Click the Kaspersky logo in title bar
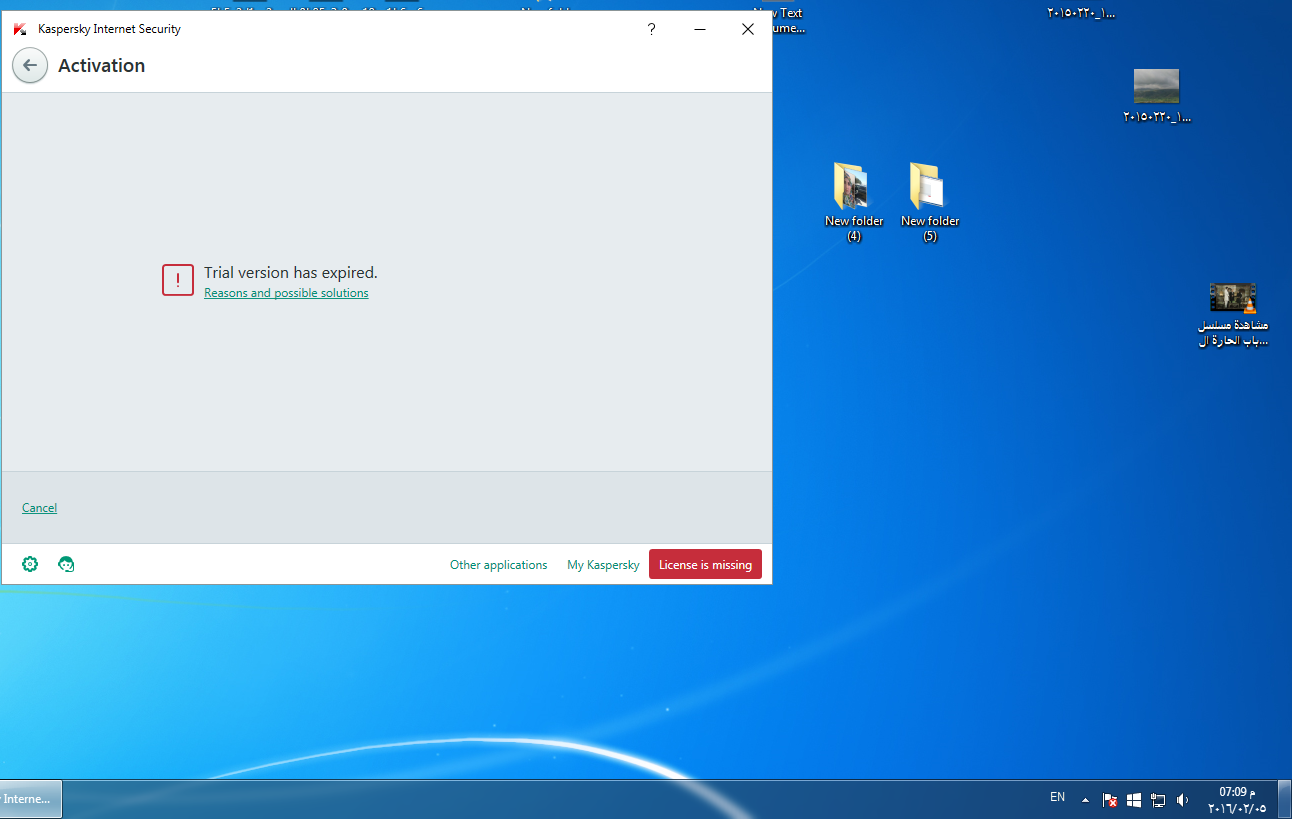1292x819 pixels. (x=19, y=29)
